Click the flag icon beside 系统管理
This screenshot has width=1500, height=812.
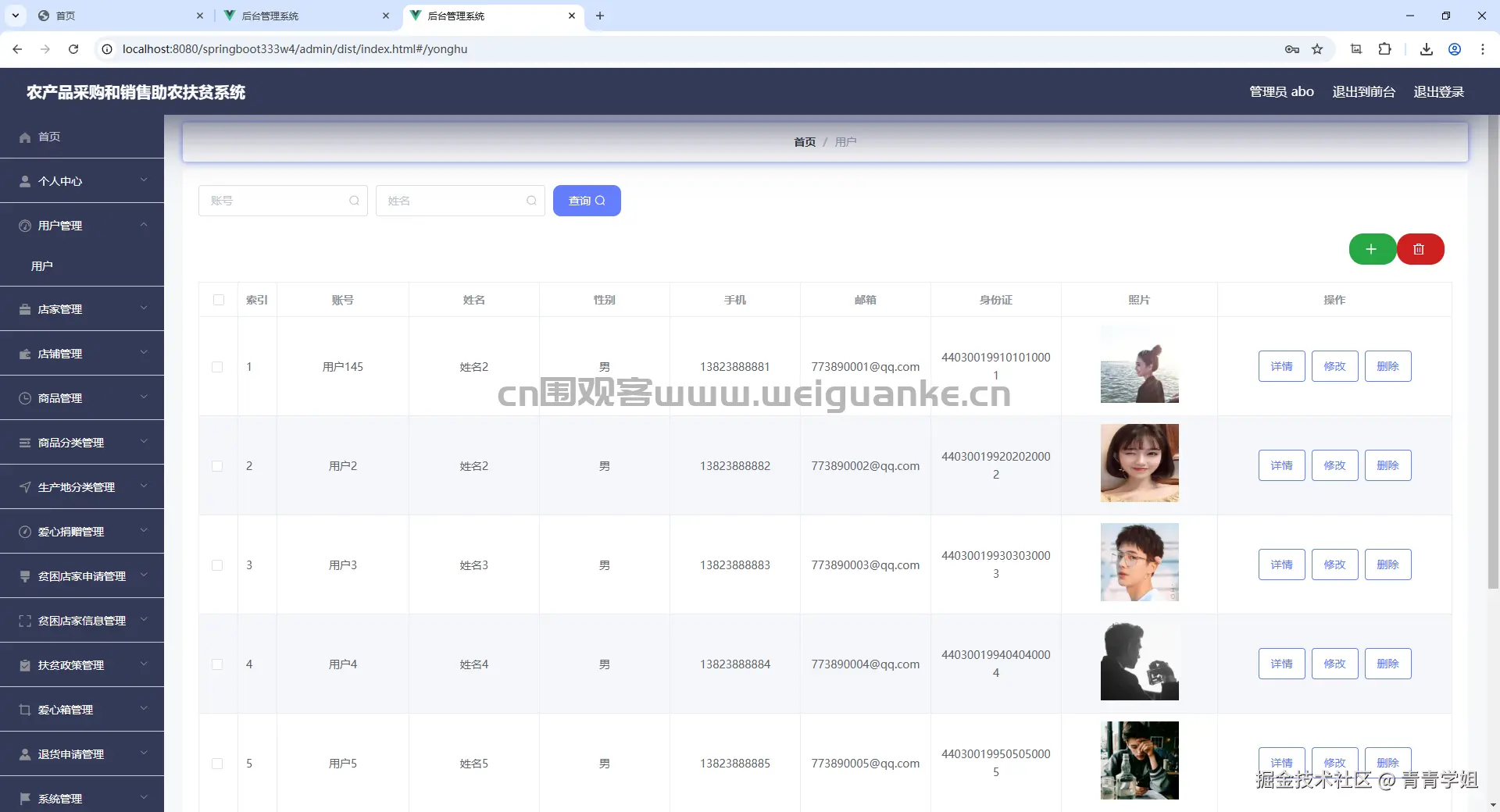click(25, 800)
